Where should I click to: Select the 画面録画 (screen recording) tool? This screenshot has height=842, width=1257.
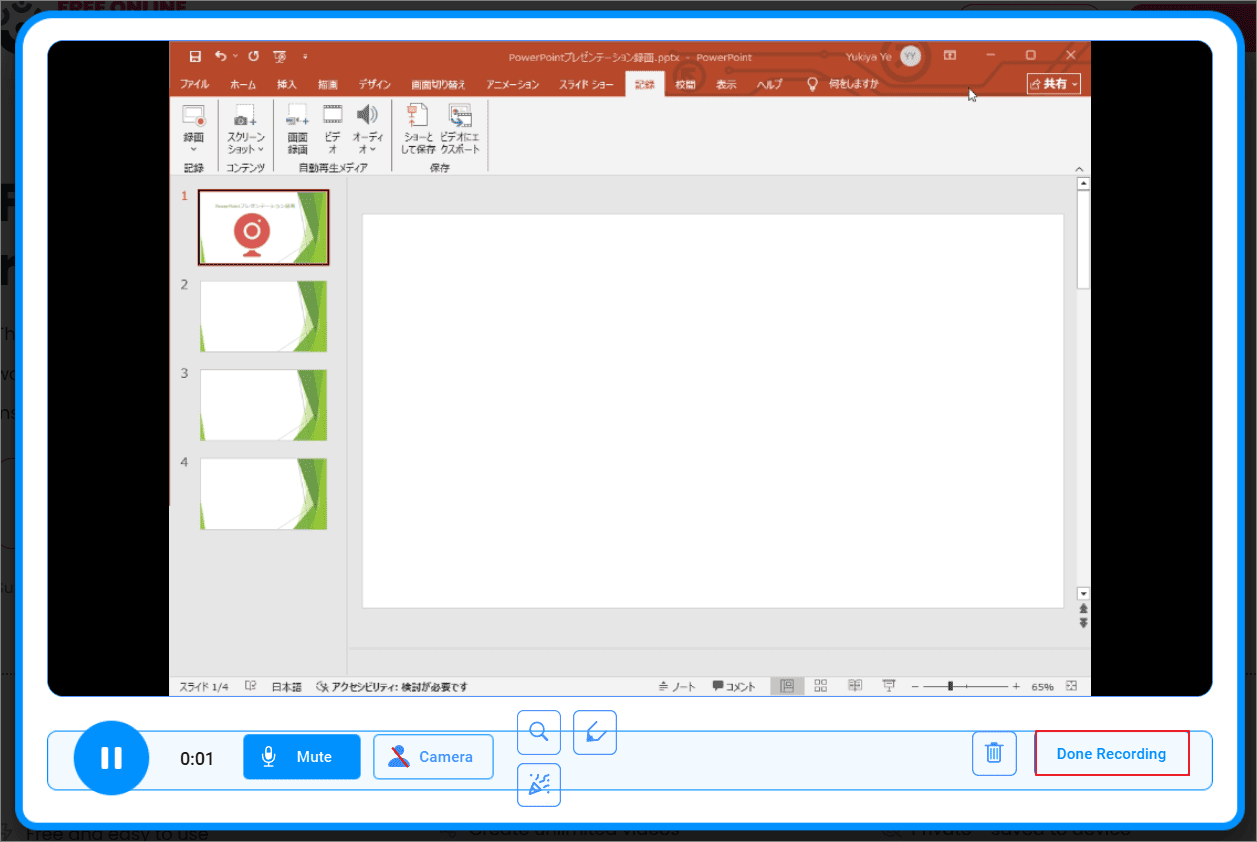[x=296, y=130]
